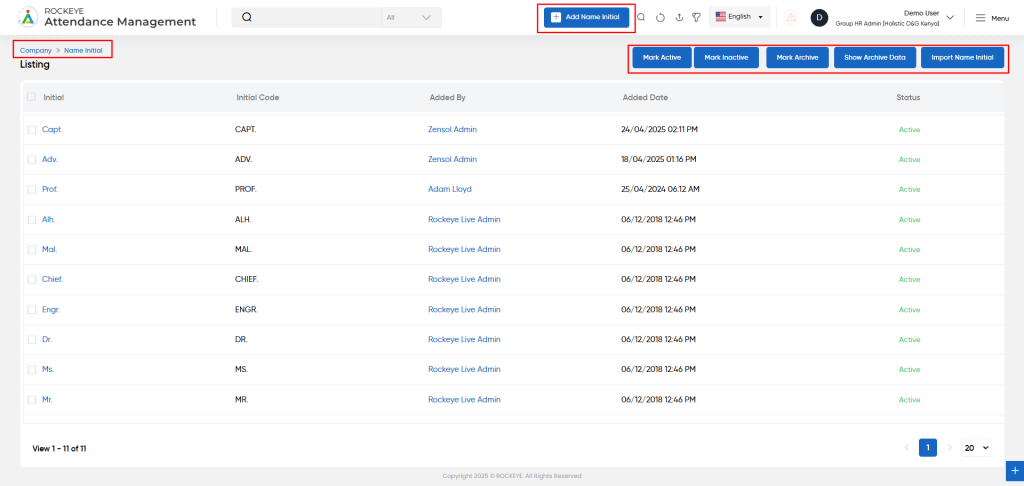This screenshot has width=1024, height=486.
Task: Click Add Name Initial button
Action: click(586, 18)
